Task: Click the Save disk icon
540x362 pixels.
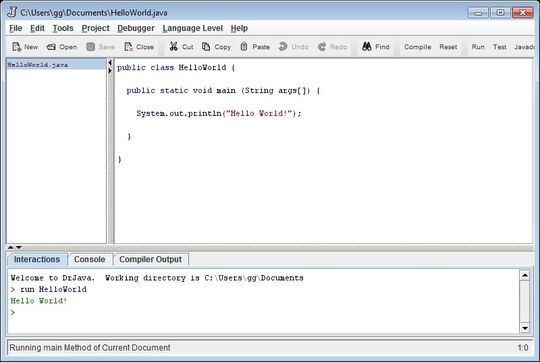Action: click(x=91, y=47)
